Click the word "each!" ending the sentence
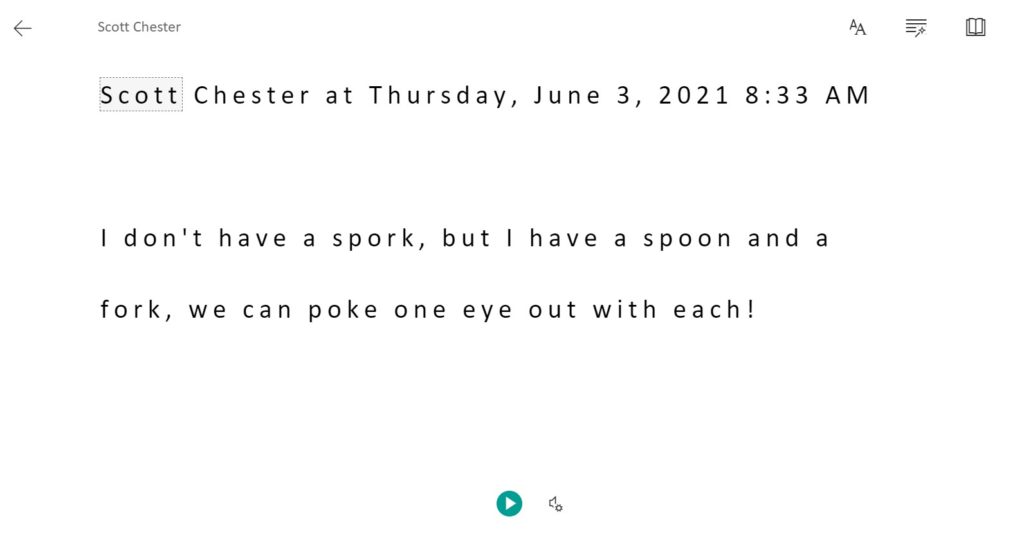The height and width of the screenshot is (548, 1024). [714, 309]
